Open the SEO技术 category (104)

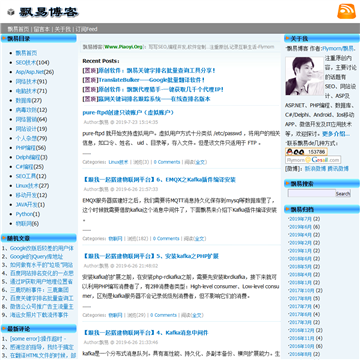(26, 62)
